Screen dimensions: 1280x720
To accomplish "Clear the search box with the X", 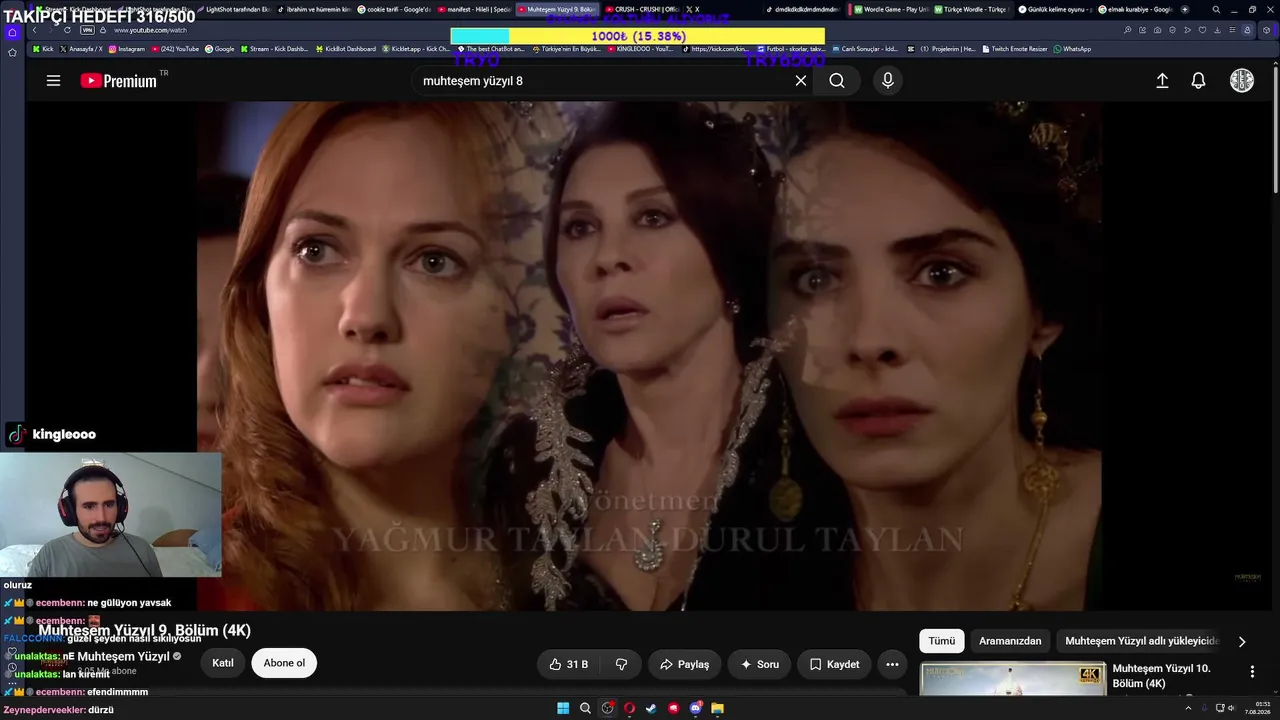I will pyautogui.click(x=801, y=81).
